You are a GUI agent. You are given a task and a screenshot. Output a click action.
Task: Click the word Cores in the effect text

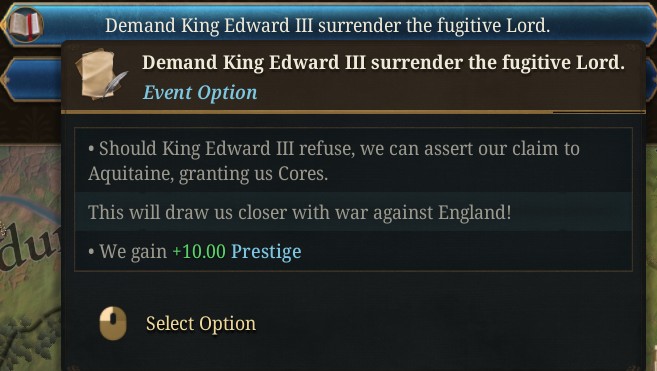(303, 174)
